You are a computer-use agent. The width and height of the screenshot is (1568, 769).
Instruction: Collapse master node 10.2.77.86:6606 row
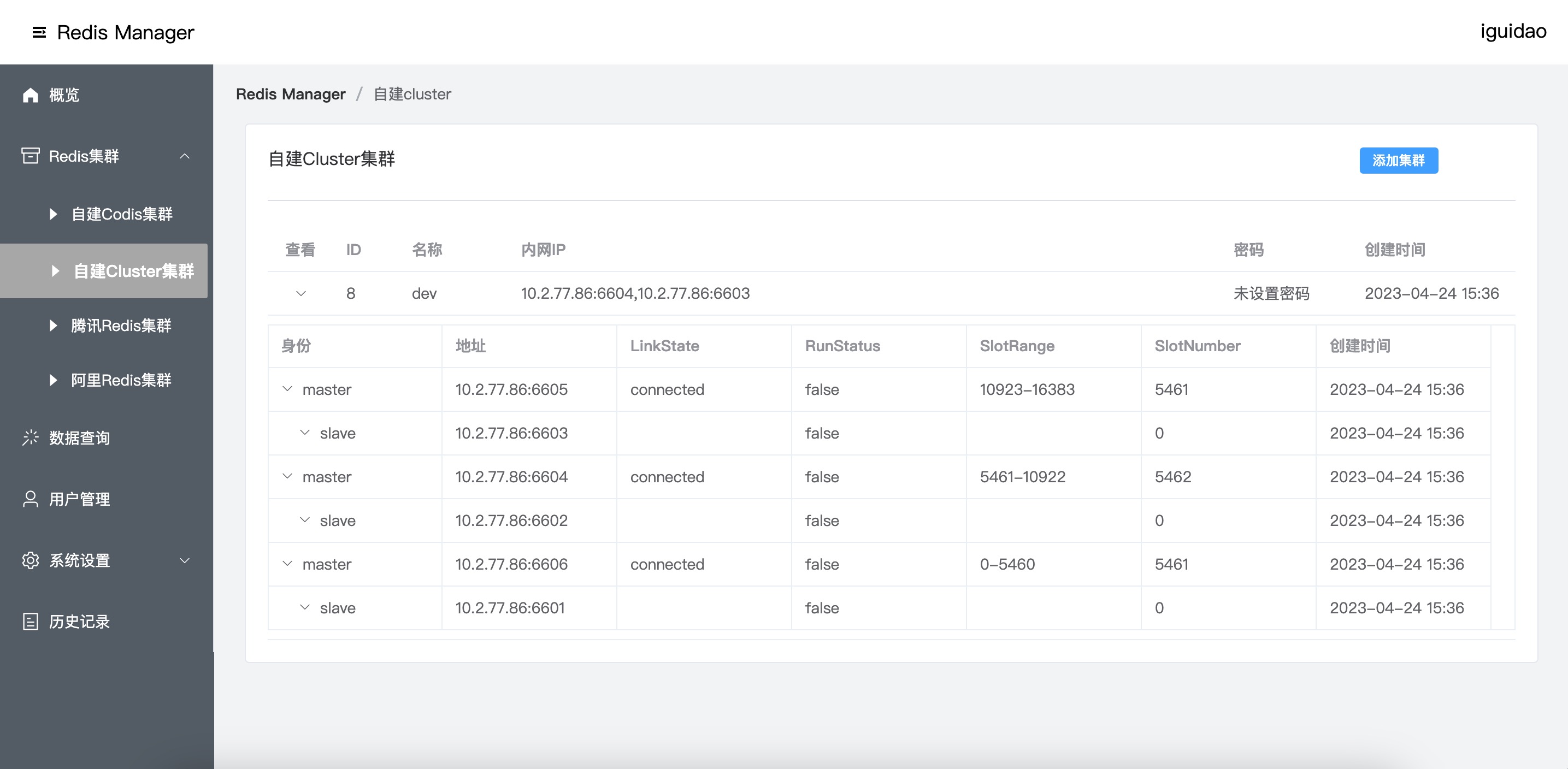pos(287,563)
